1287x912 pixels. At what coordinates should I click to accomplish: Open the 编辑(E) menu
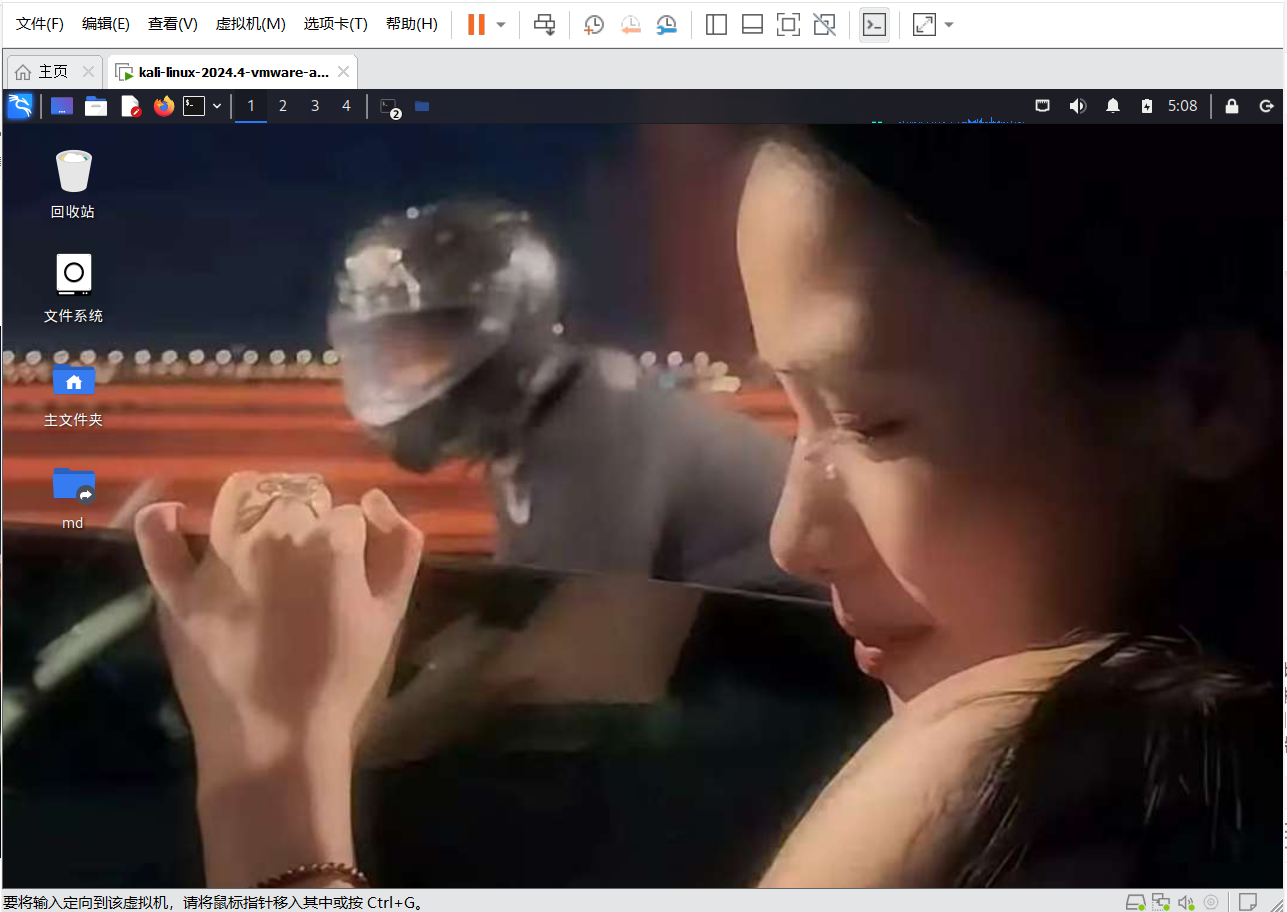(x=106, y=24)
